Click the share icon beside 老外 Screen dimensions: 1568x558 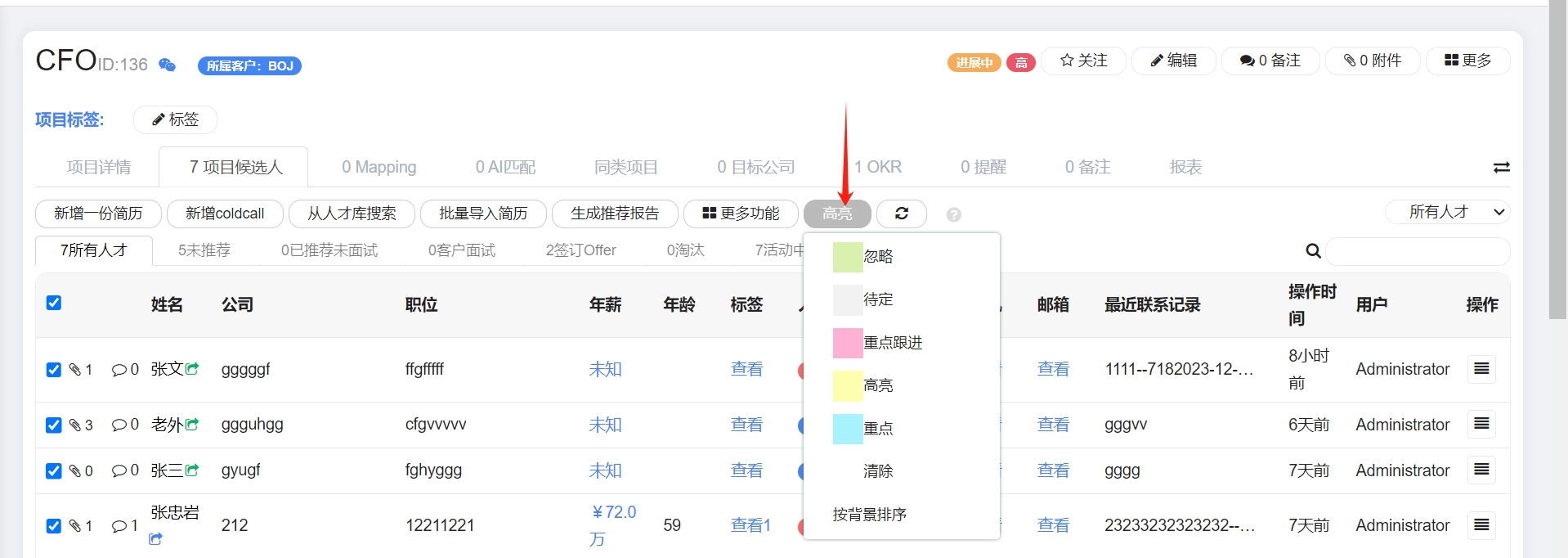(x=192, y=425)
